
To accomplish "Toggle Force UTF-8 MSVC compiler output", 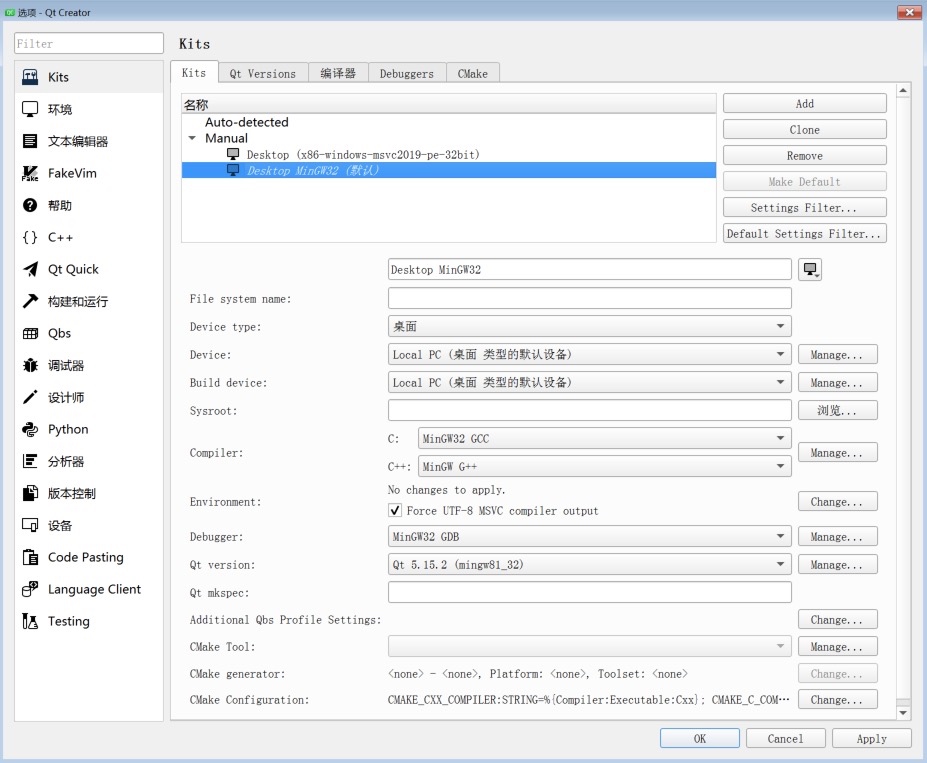I will pos(395,510).
